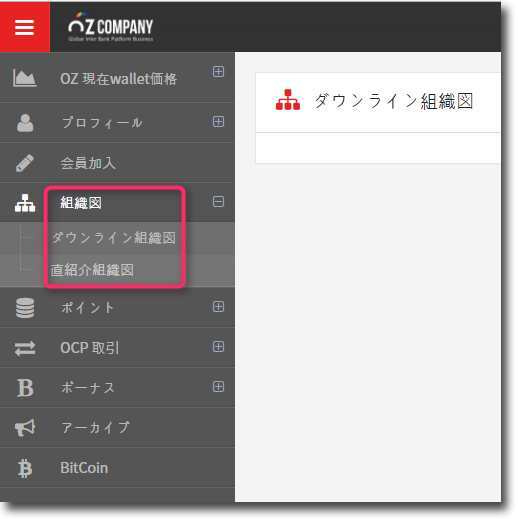Click the ダウンライン組織図 page heading
The height and width of the screenshot is (519, 518).
394,101
